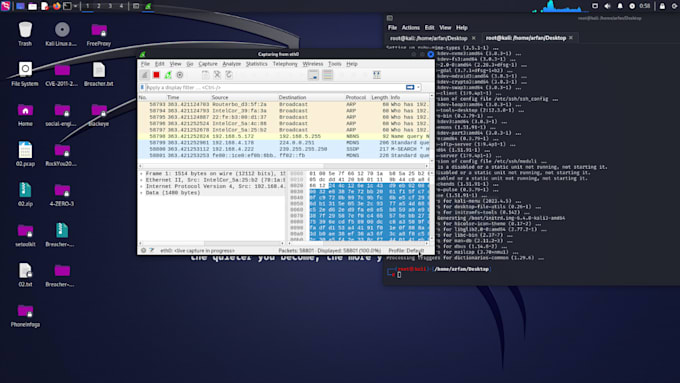Screen dimensions: 680x383
Task: Open the display filter history dropdown arrow
Action: point(418,88)
